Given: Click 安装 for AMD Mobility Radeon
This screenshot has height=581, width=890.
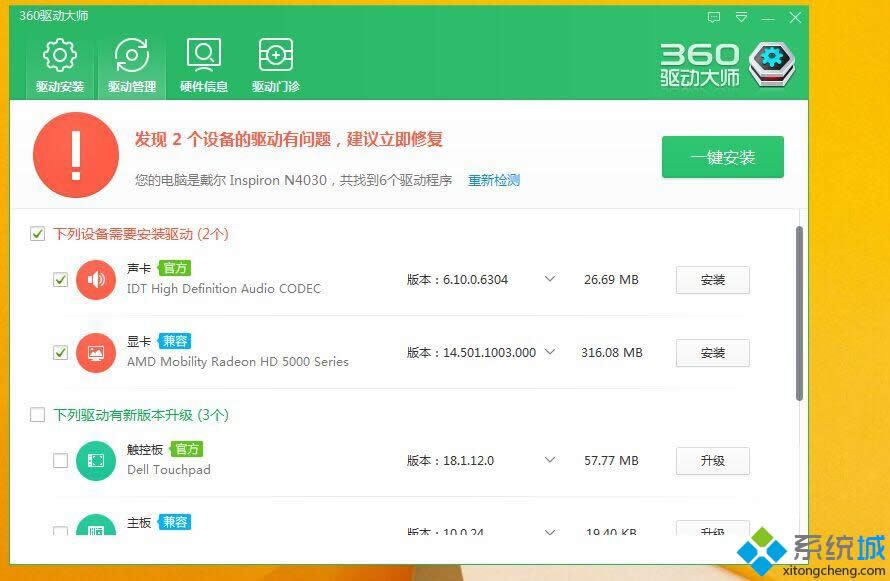Looking at the screenshot, I should coord(712,353).
